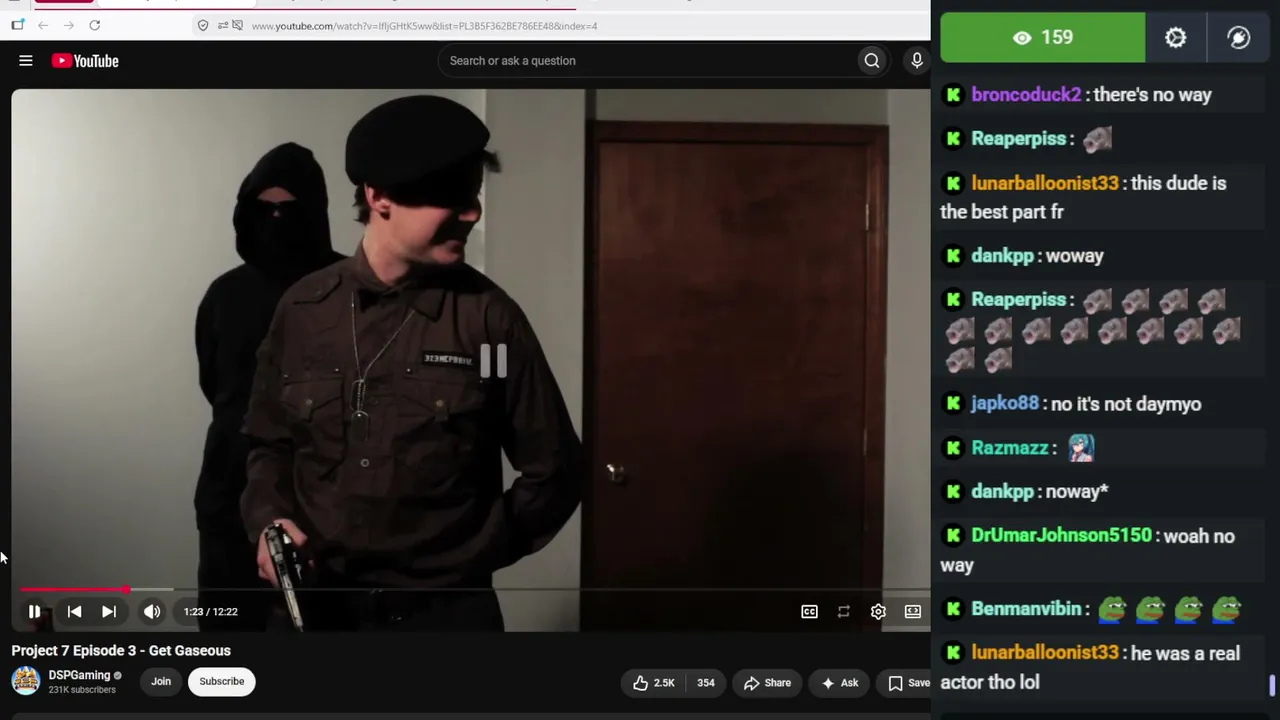Like the video with 2.5K likes
This screenshot has height=720, width=1280.
click(x=653, y=683)
